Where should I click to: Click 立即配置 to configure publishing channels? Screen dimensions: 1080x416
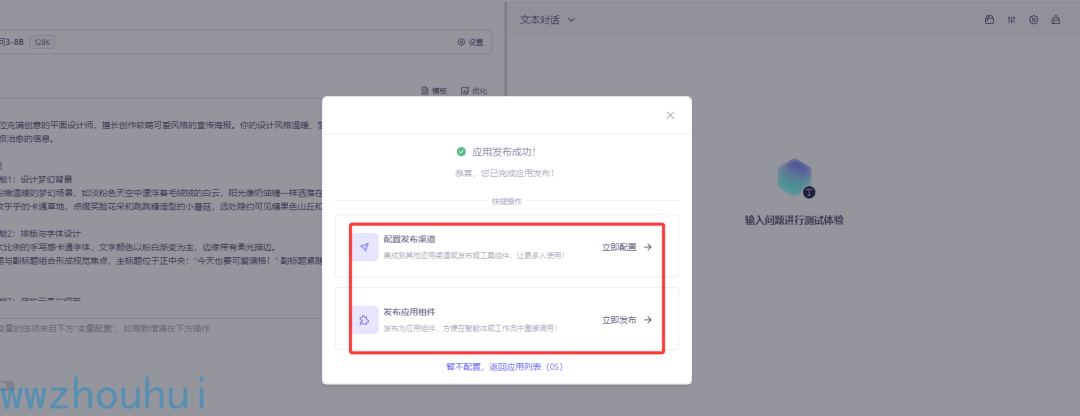tap(627, 247)
